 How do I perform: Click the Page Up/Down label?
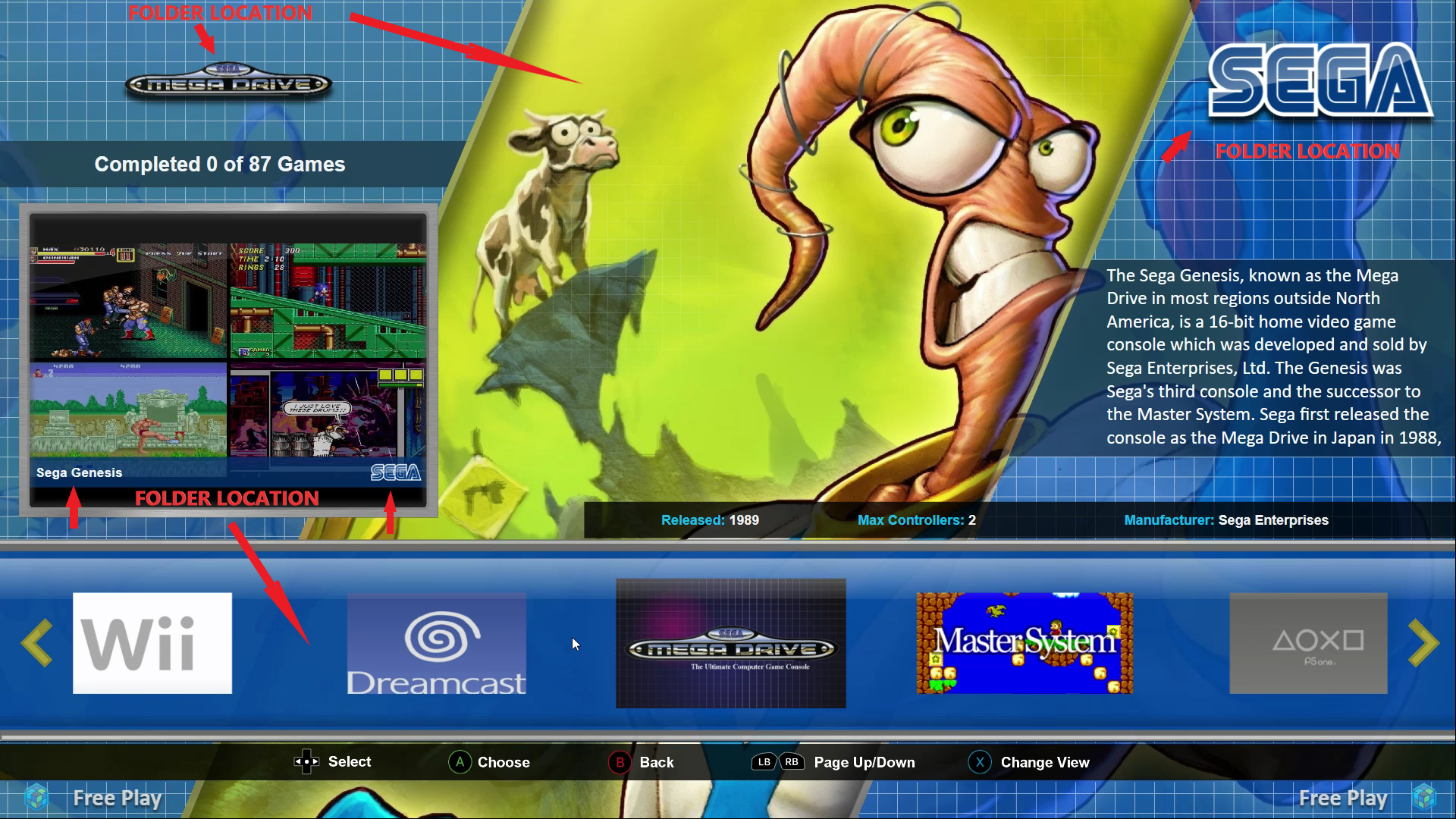pyautogui.click(x=864, y=762)
